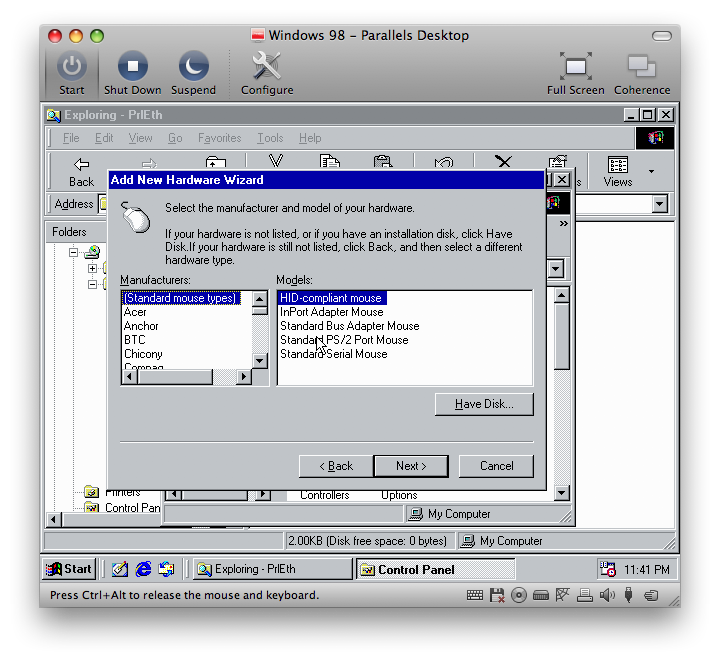Image resolution: width=720 pixels, height=662 pixels.
Task: Launch Outlook Express quick launch icon
Action: tap(166, 569)
